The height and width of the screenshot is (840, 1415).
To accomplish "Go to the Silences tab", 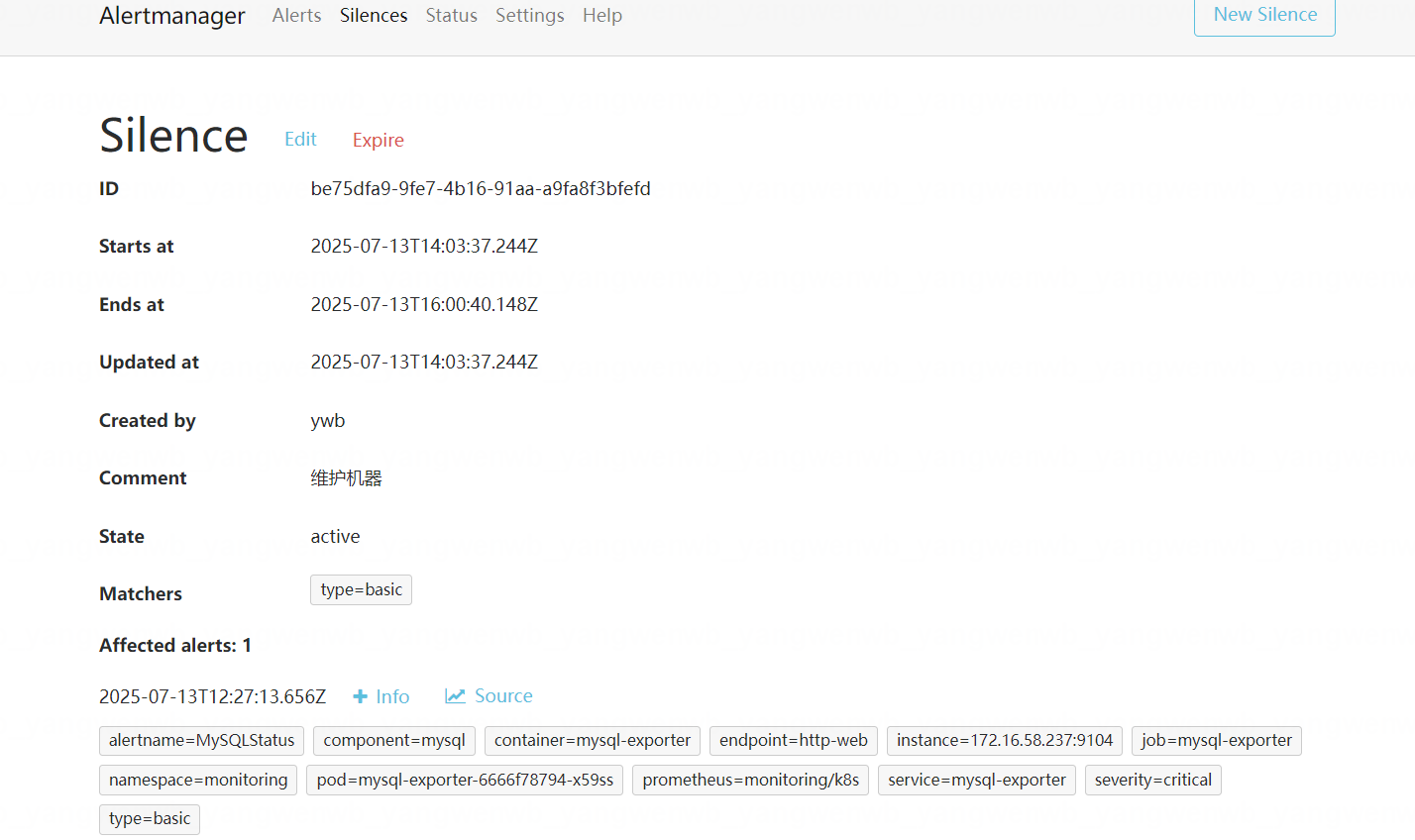I will click(x=374, y=16).
